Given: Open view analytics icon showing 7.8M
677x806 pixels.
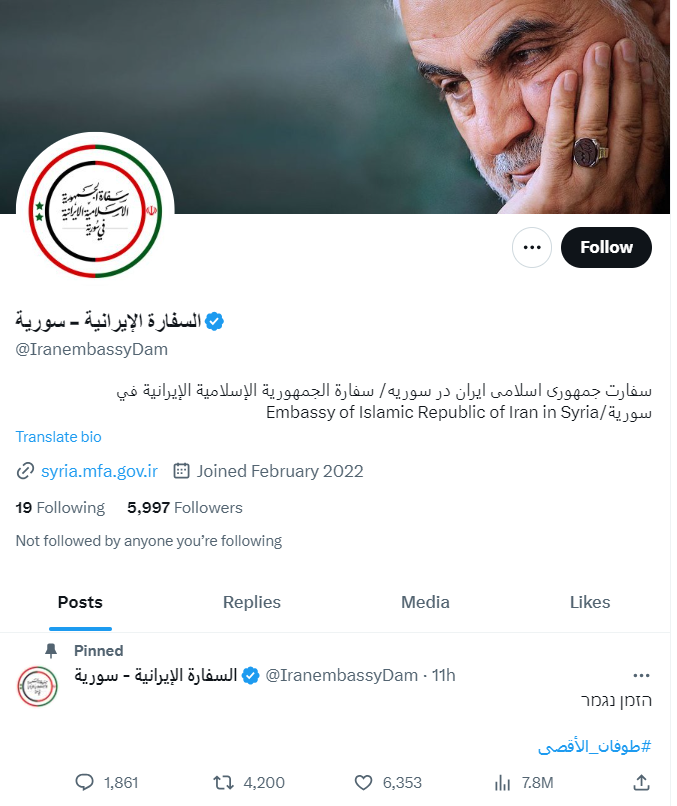Looking at the screenshot, I should coord(502,783).
